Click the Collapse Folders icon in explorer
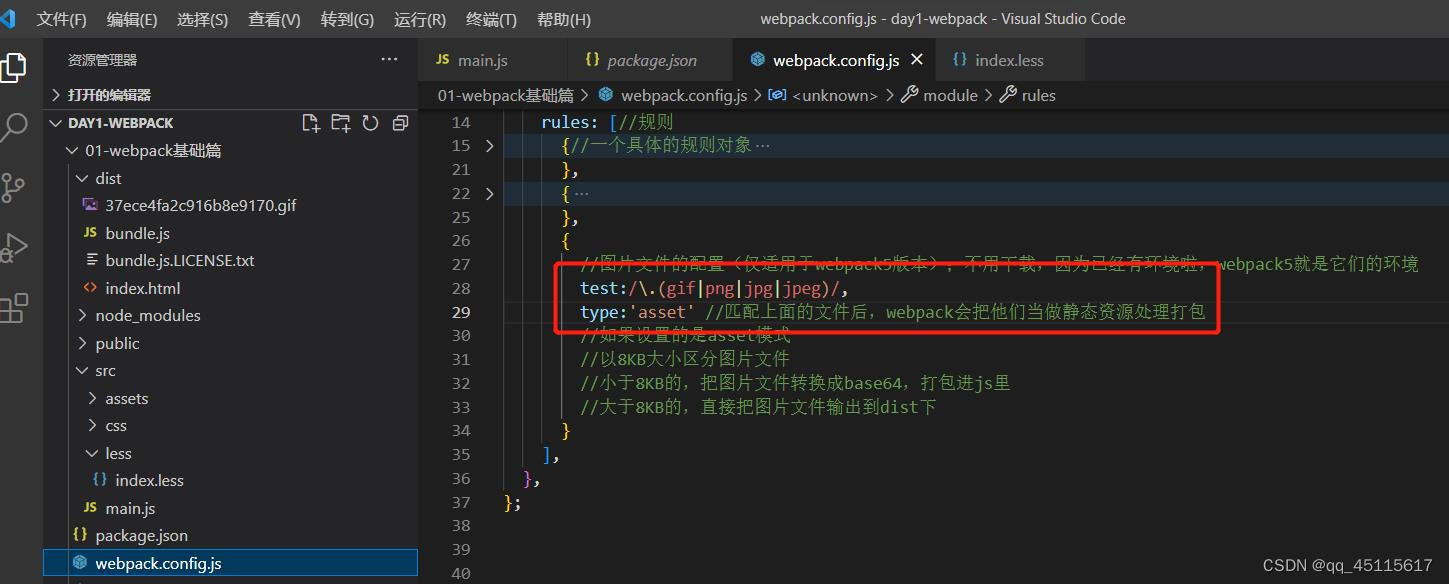 pyautogui.click(x=400, y=123)
